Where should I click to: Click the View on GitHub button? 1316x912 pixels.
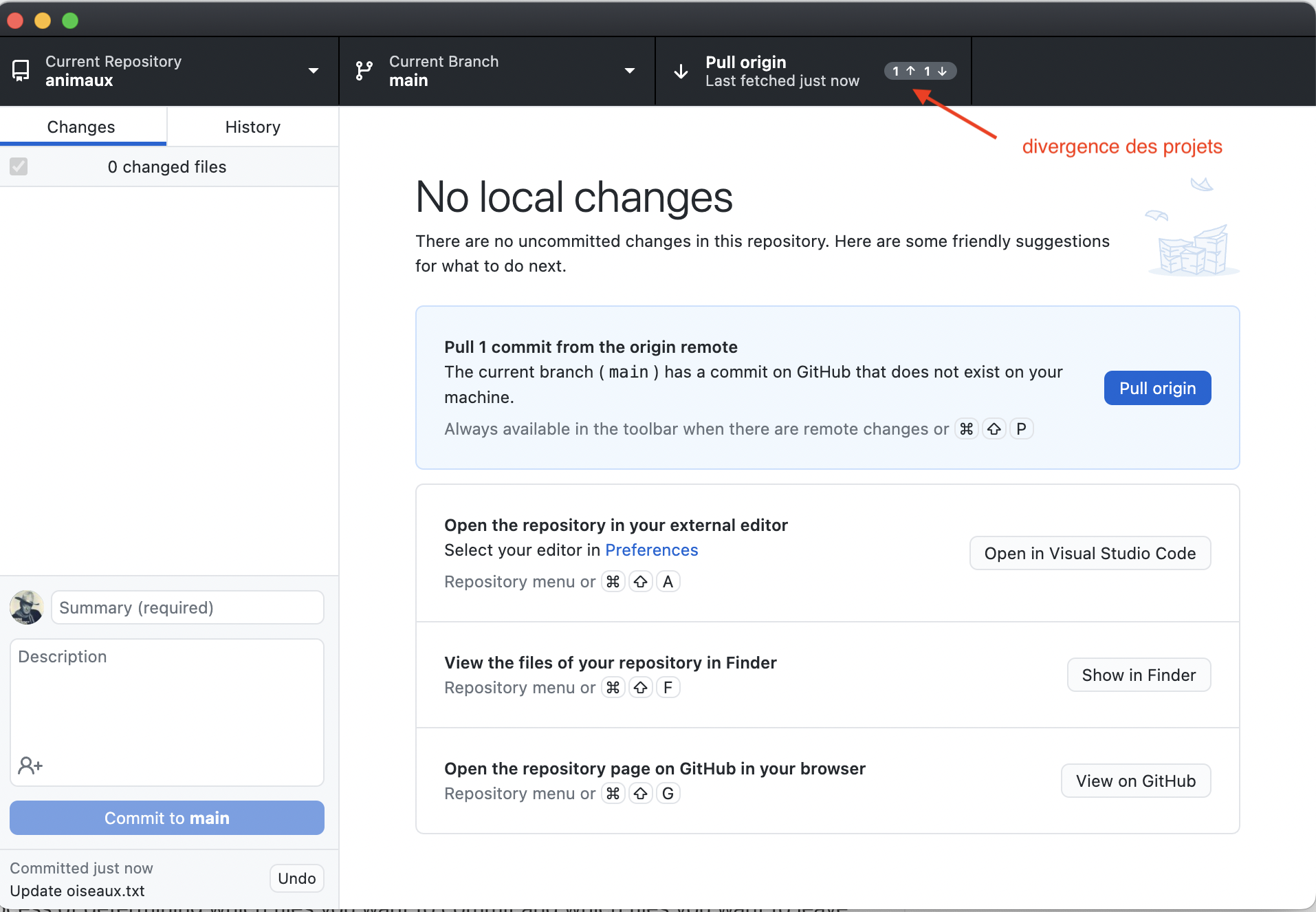coord(1135,781)
